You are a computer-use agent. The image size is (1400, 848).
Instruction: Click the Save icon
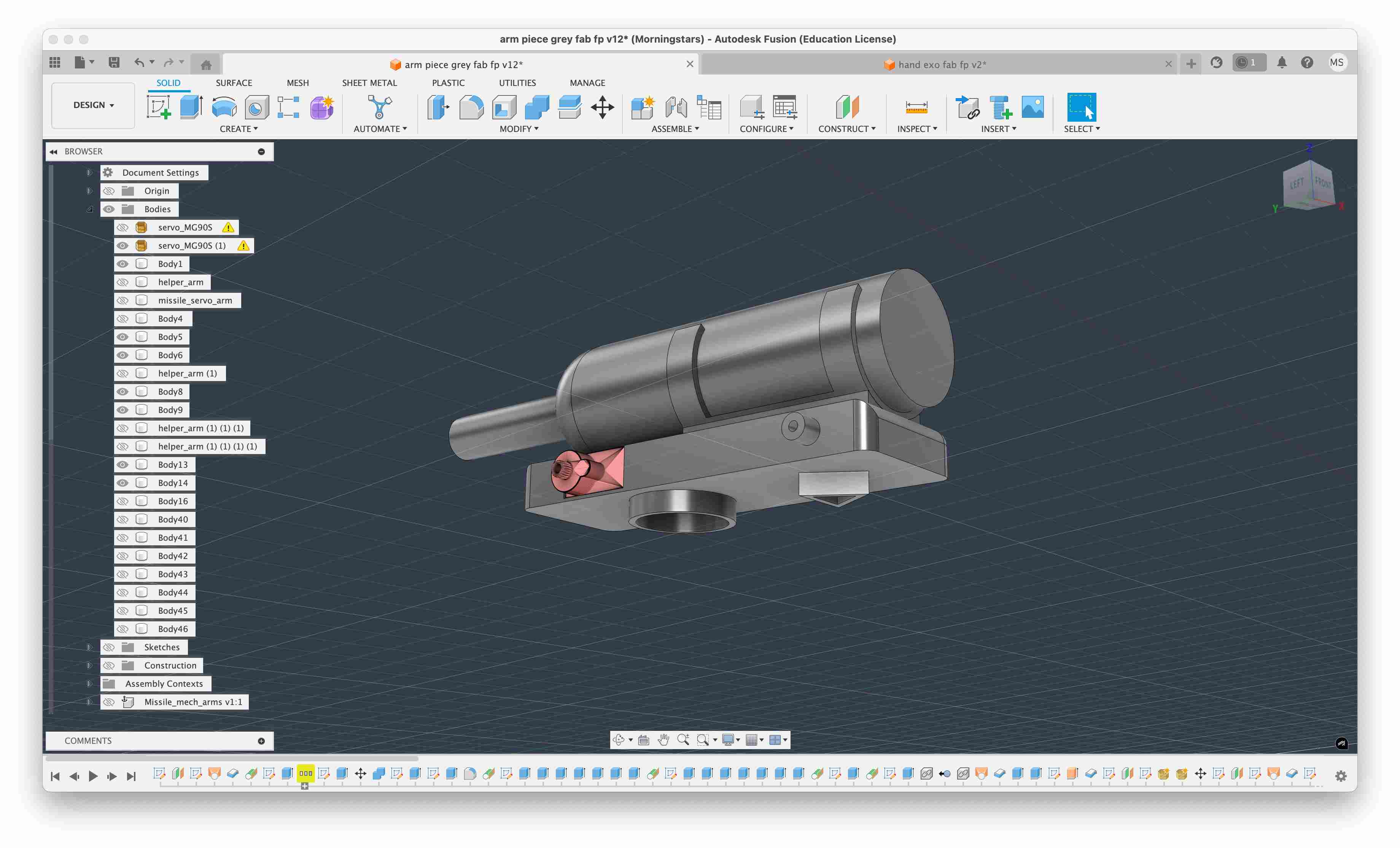[114, 62]
